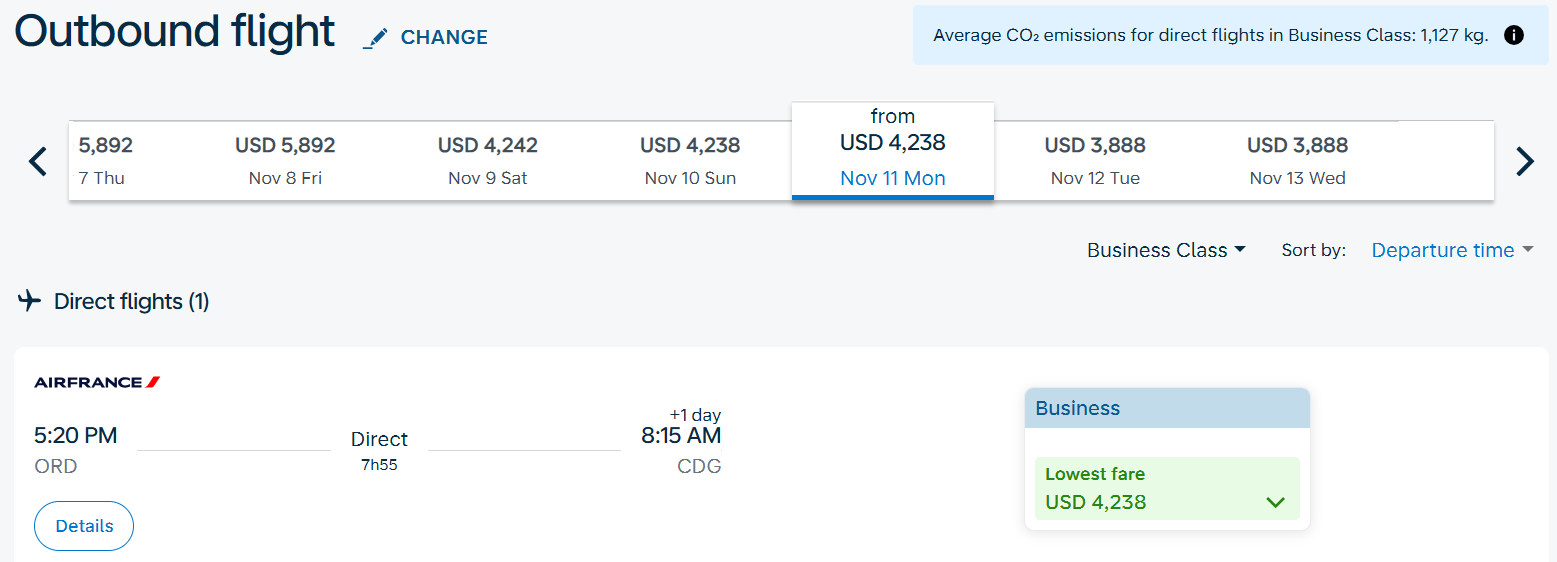Click the pencil edit icon beside CHANGE
1557x562 pixels.
(375, 39)
